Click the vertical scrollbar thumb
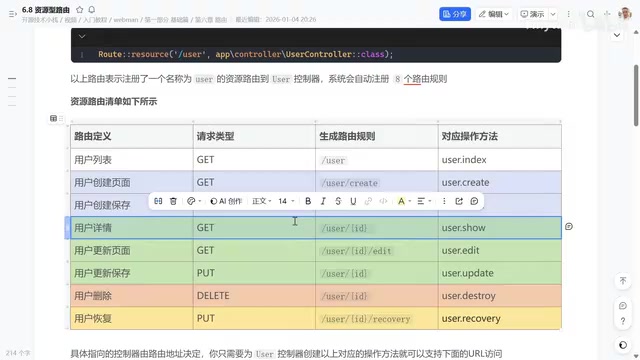 (636, 96)
